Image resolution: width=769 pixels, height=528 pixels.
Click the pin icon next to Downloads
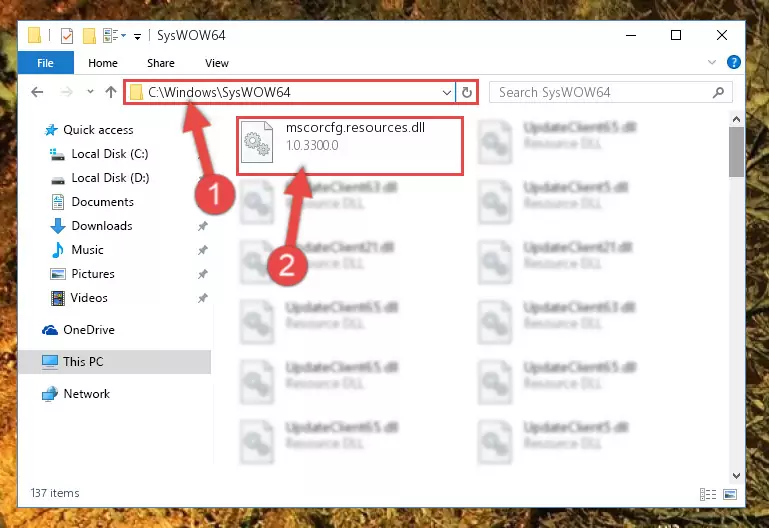203,226
